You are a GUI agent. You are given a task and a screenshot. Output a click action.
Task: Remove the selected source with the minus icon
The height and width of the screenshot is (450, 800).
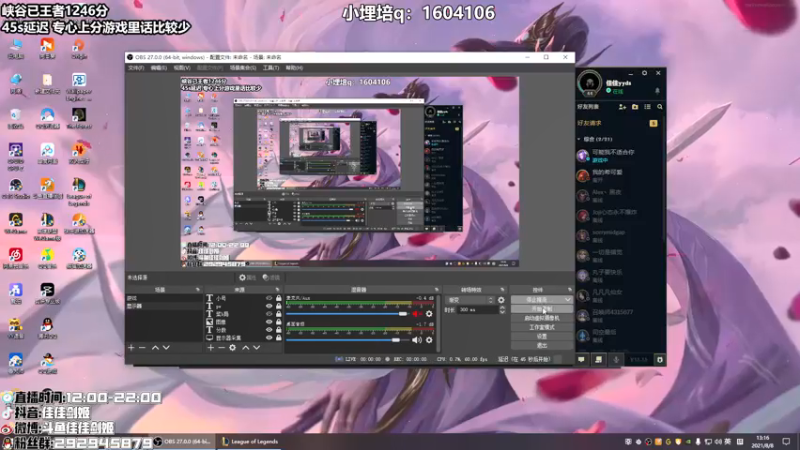221,347
